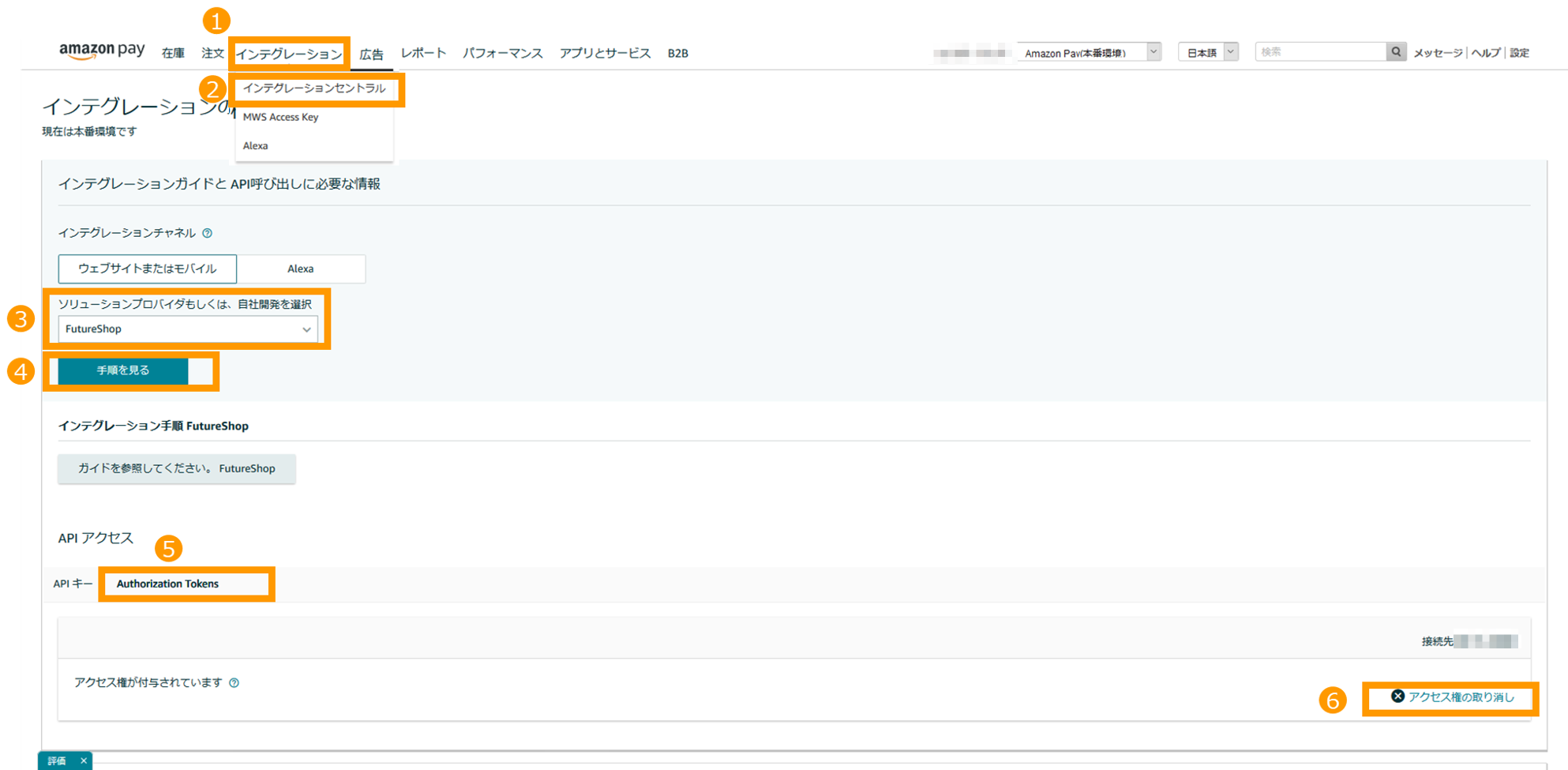Click help icon beside アクセス権が付与されています

coord(234,683)
